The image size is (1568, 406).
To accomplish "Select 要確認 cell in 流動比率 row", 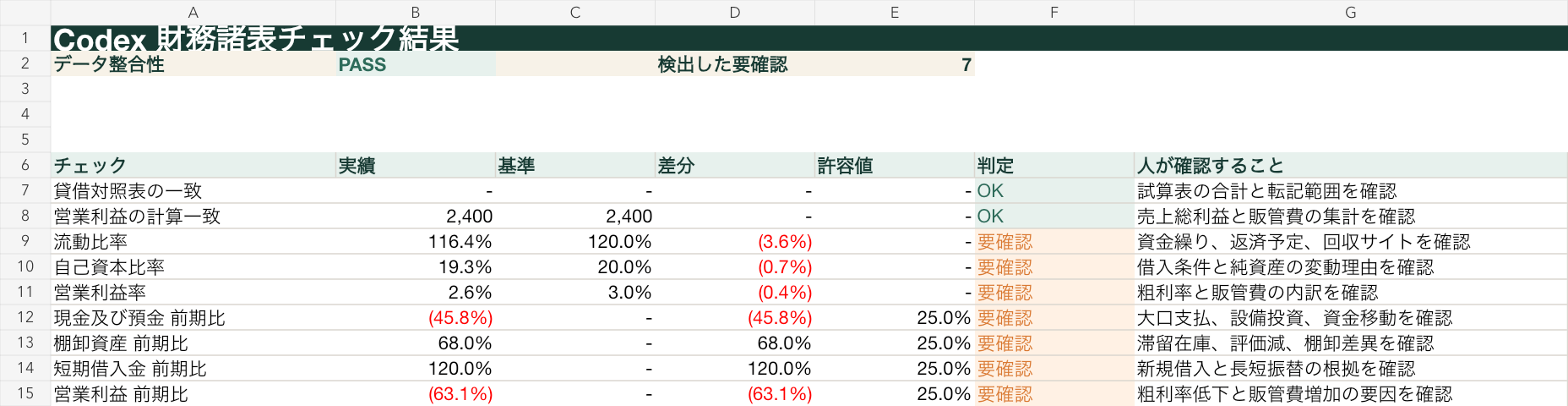I will click(x=1054, y=241).
